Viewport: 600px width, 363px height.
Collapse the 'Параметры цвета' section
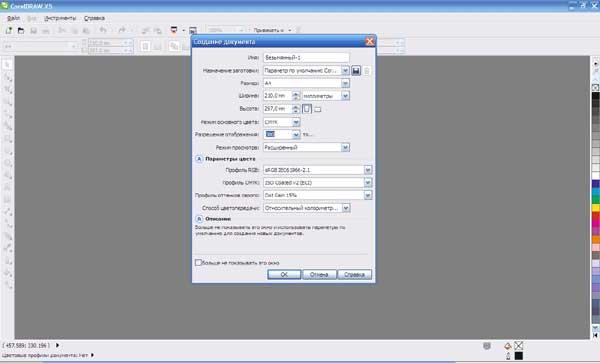199,159
